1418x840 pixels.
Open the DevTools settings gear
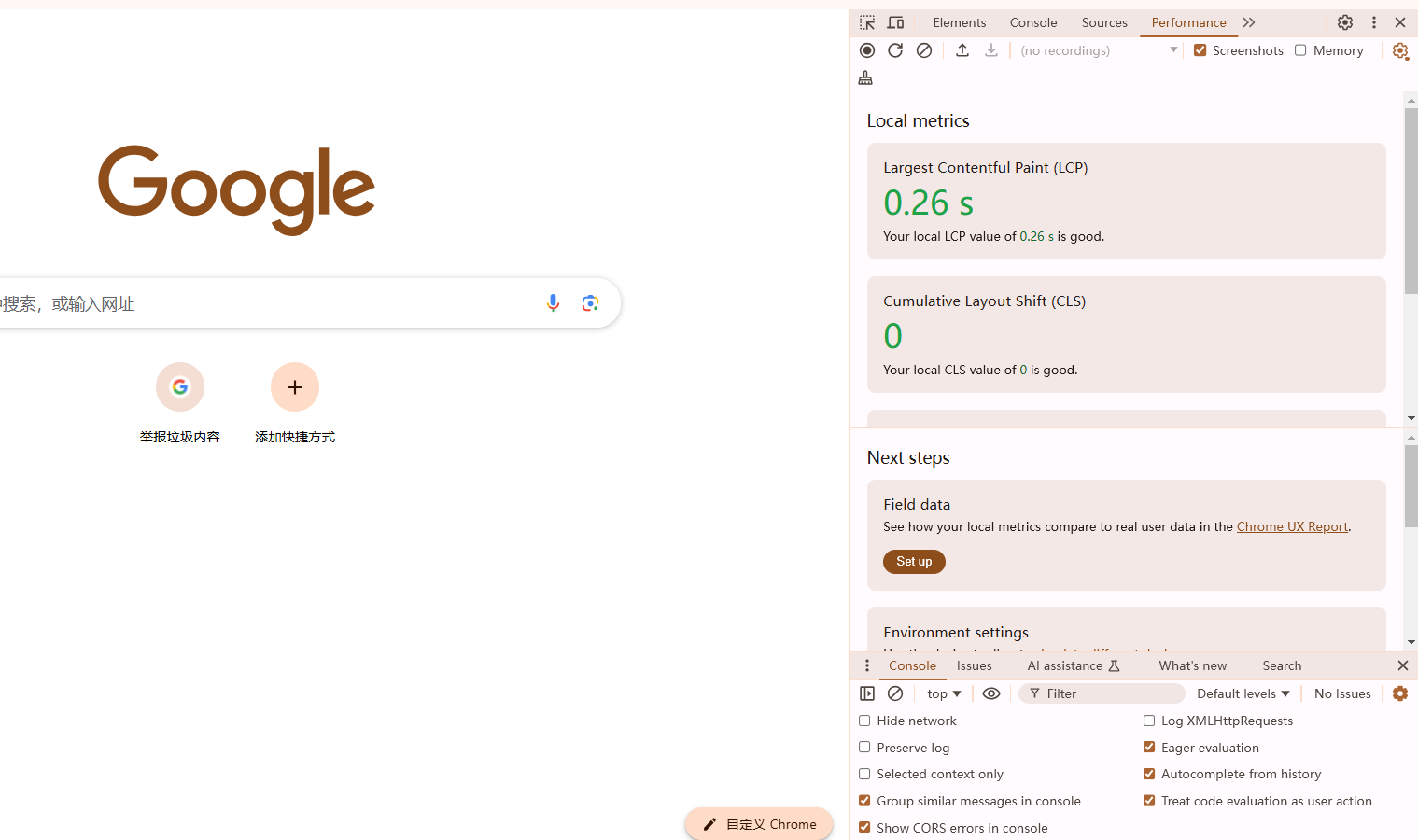1345,22
